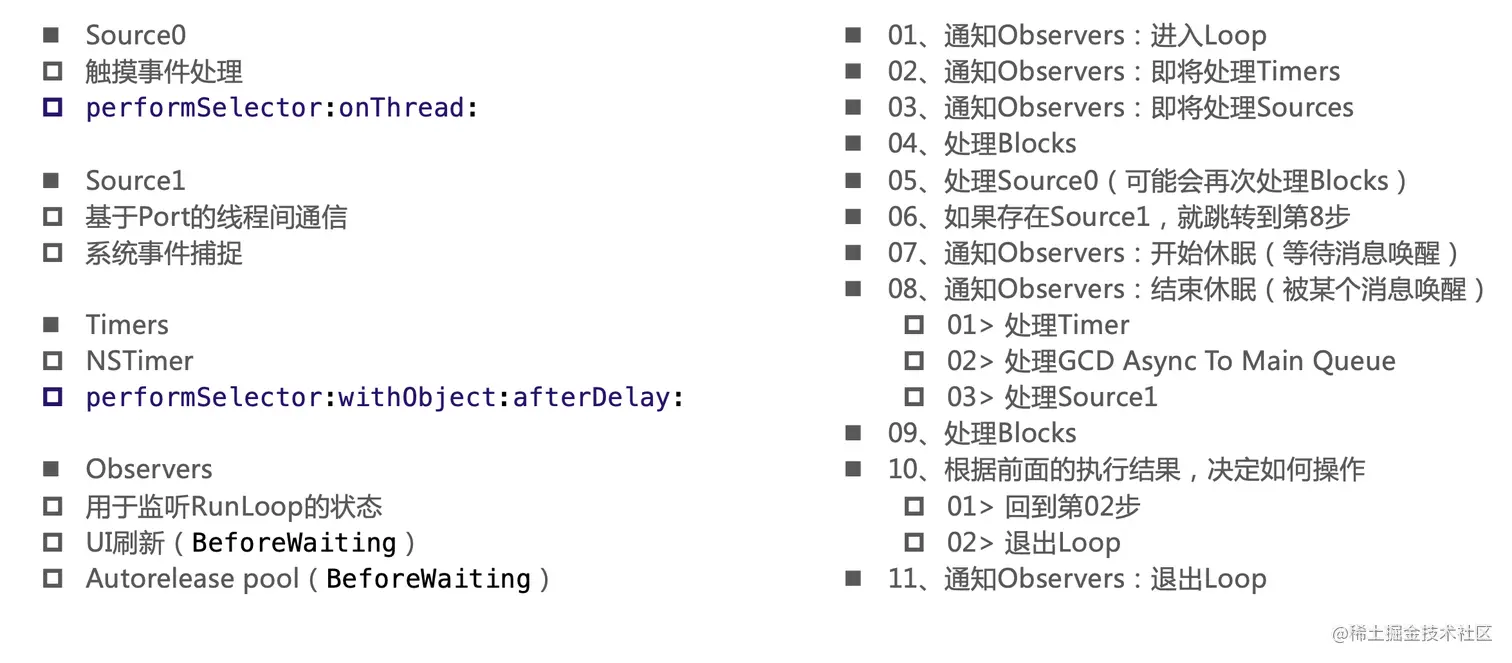Click the filled bullet next to Source1

(52, 181)
